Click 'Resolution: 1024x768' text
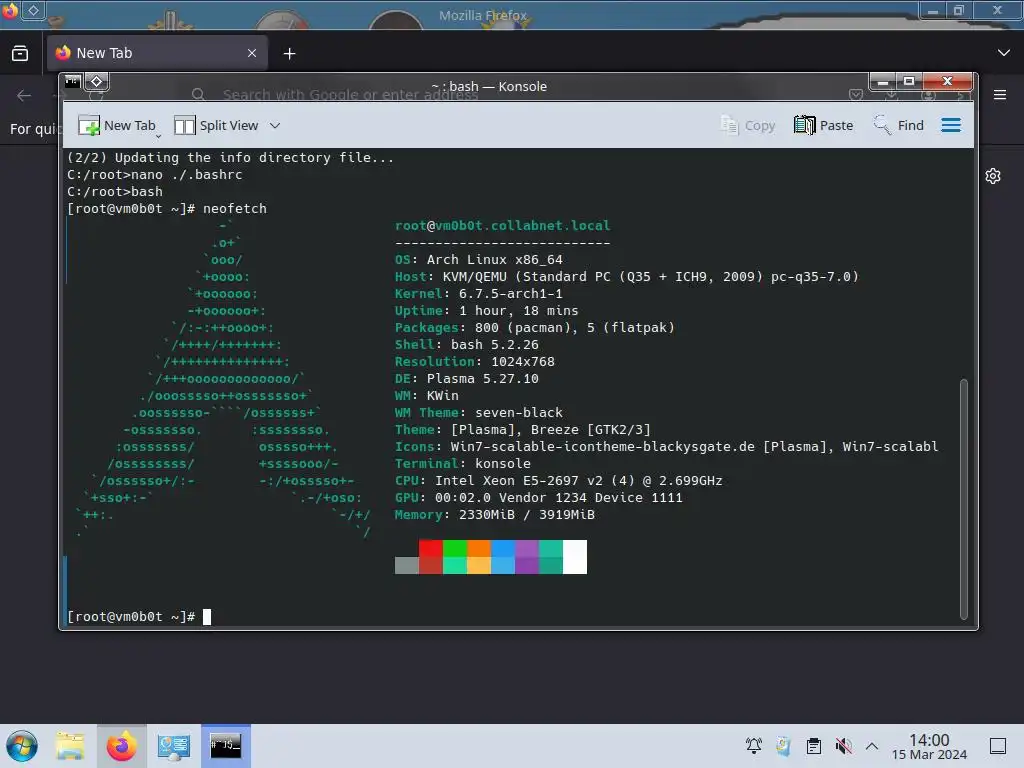This screenshot has width=1024, height=768. point(475,361)
